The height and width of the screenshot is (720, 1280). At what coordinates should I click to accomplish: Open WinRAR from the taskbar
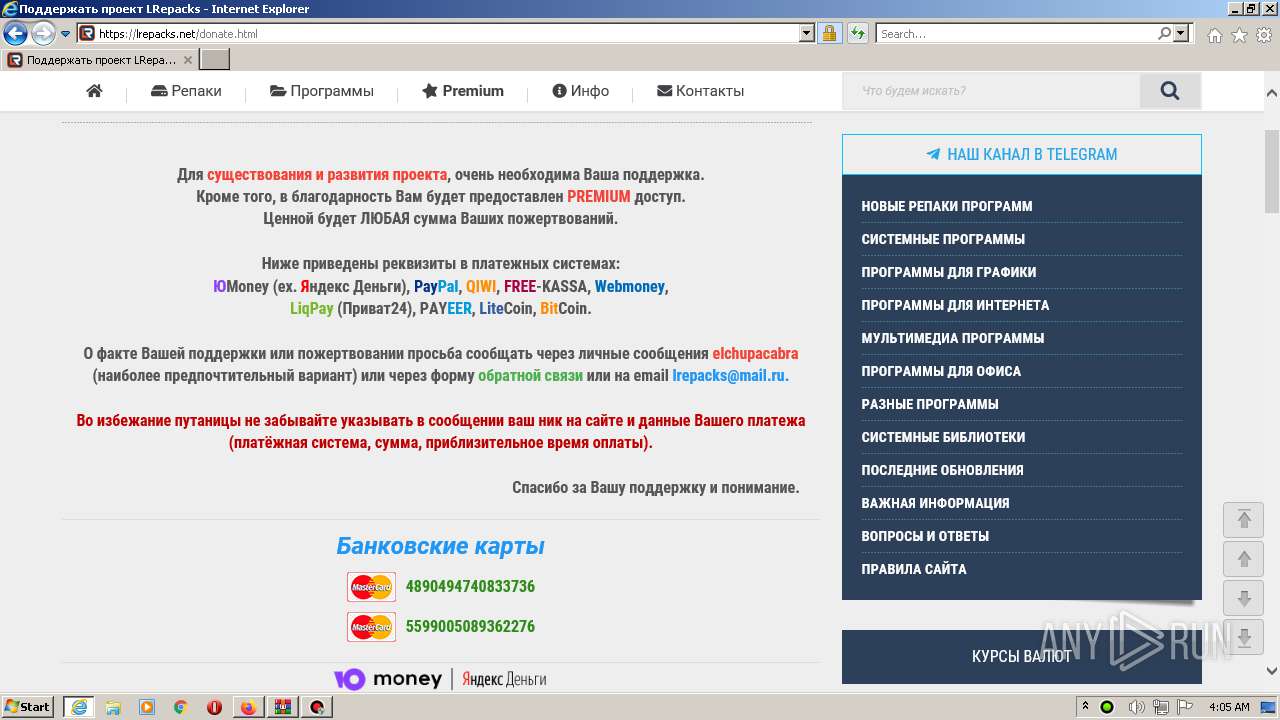click(283, 707)
